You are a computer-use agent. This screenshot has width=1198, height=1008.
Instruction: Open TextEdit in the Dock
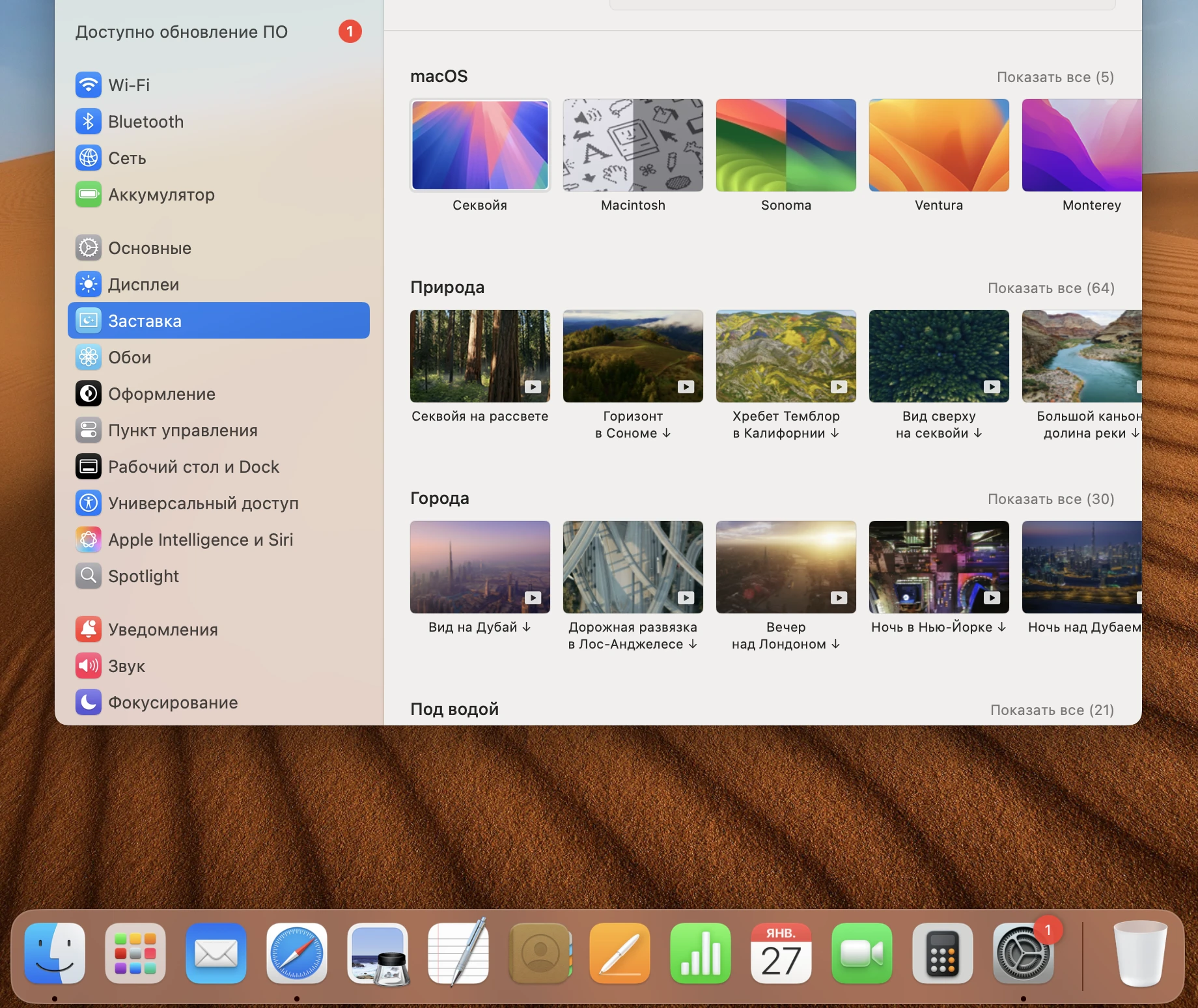pos(458,953)
